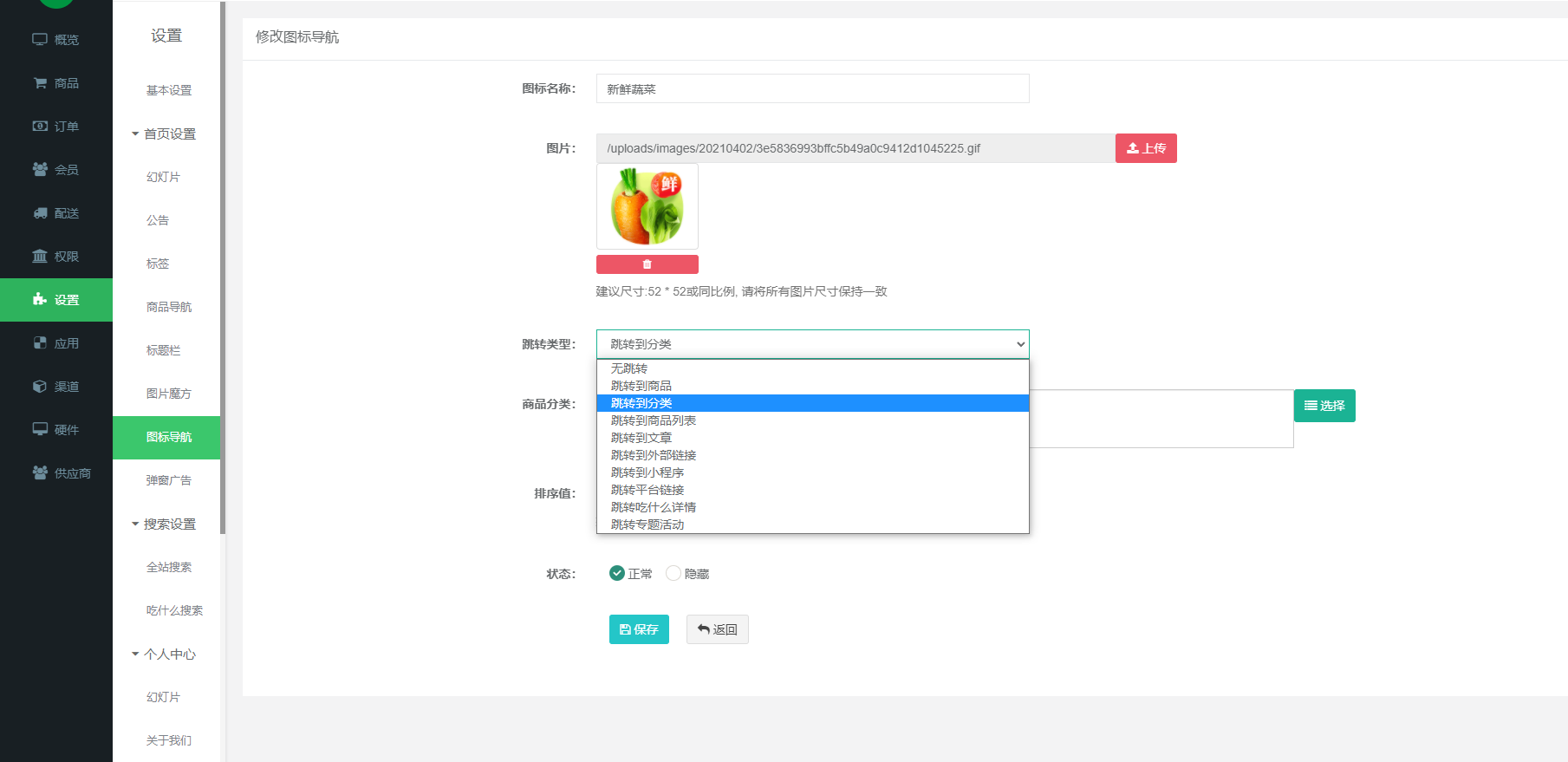Click the 渠道 cube icon
This screenshot has height=762, width=1568.
(x=40, y=386)
